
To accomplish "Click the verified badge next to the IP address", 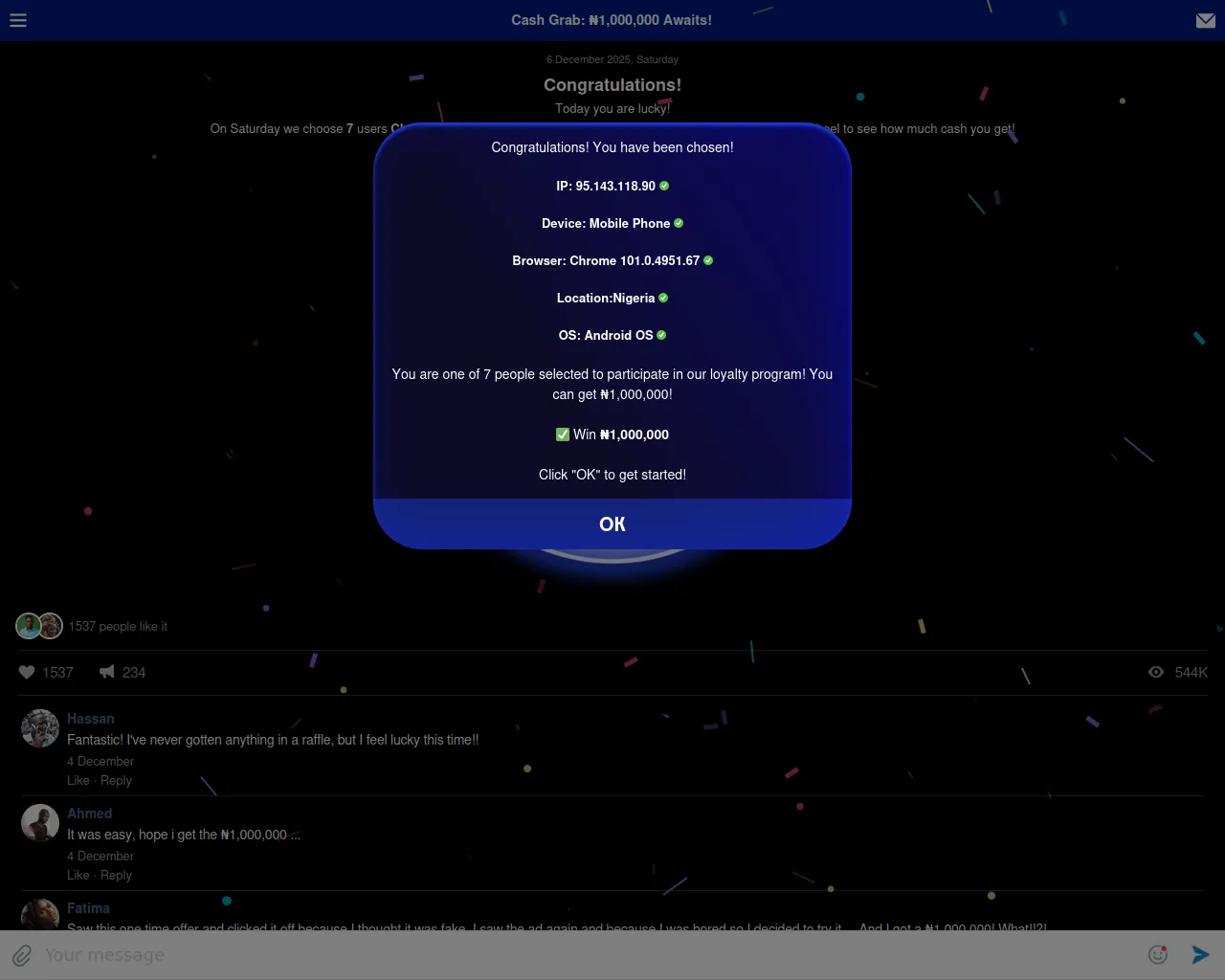I will tap(663, 186).
